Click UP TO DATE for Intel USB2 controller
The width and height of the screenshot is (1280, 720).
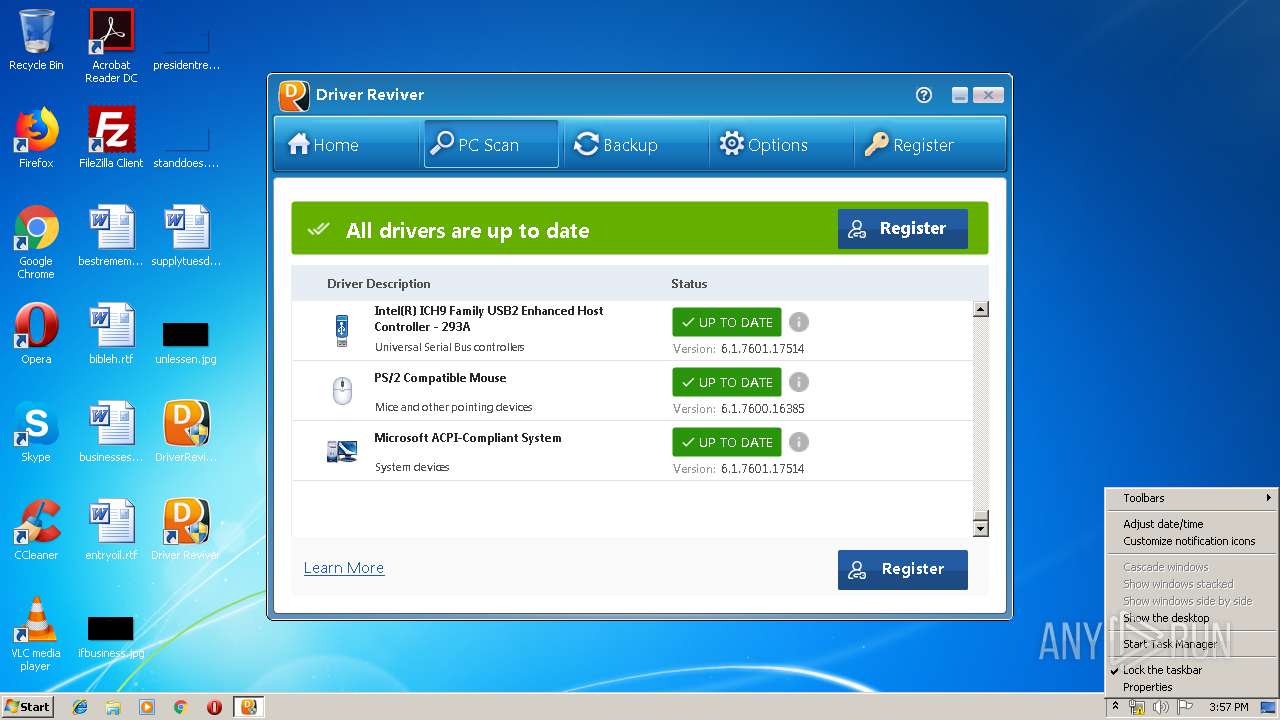click(x=727, y=322)
